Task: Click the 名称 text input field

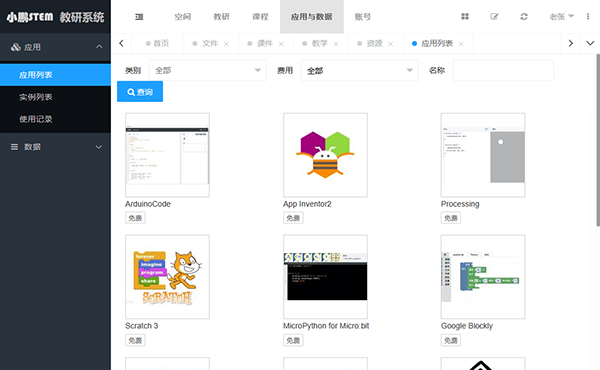Action: (x=503, y=70)
